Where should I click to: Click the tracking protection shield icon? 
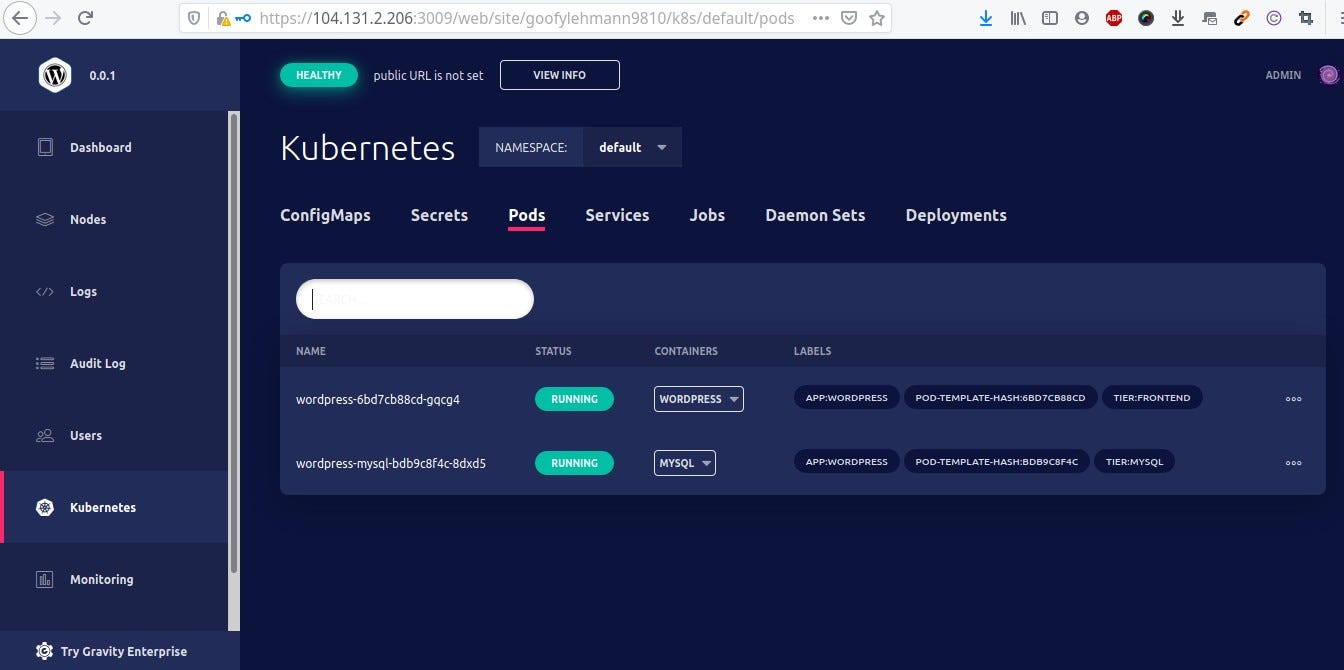[195, 18]
